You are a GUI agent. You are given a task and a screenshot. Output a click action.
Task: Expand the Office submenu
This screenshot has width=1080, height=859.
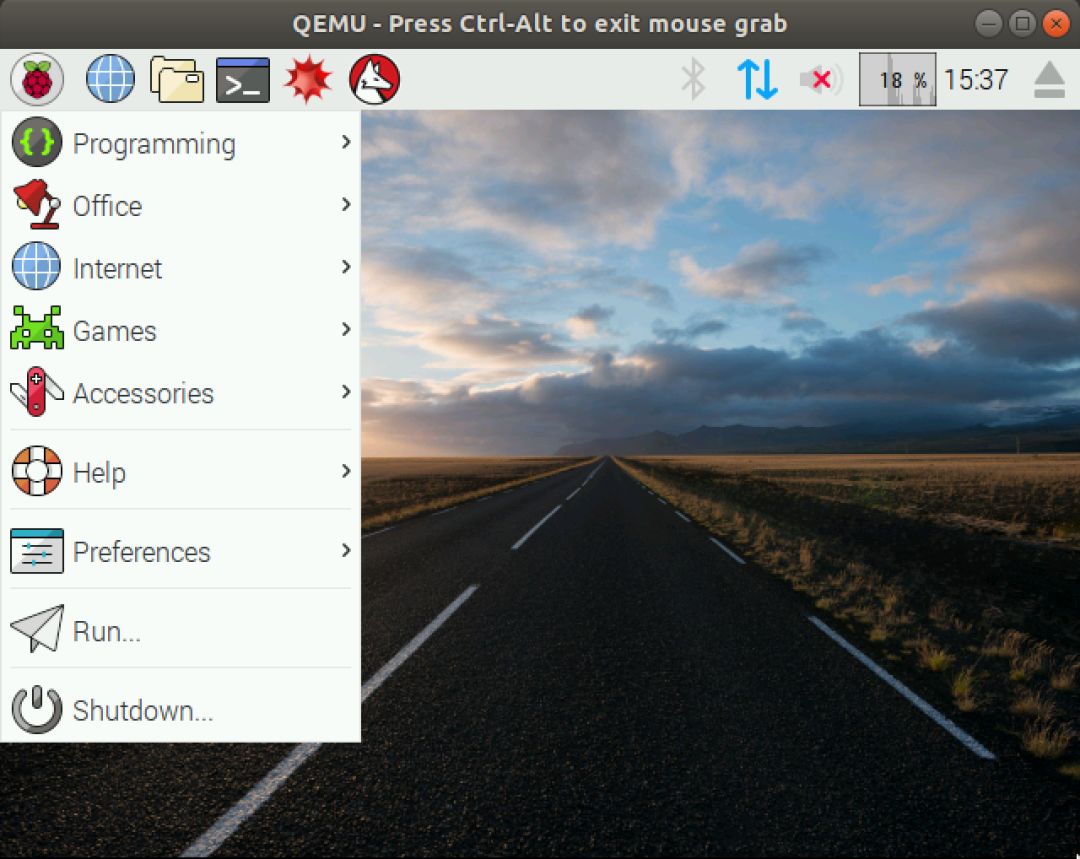pos(180,205)
